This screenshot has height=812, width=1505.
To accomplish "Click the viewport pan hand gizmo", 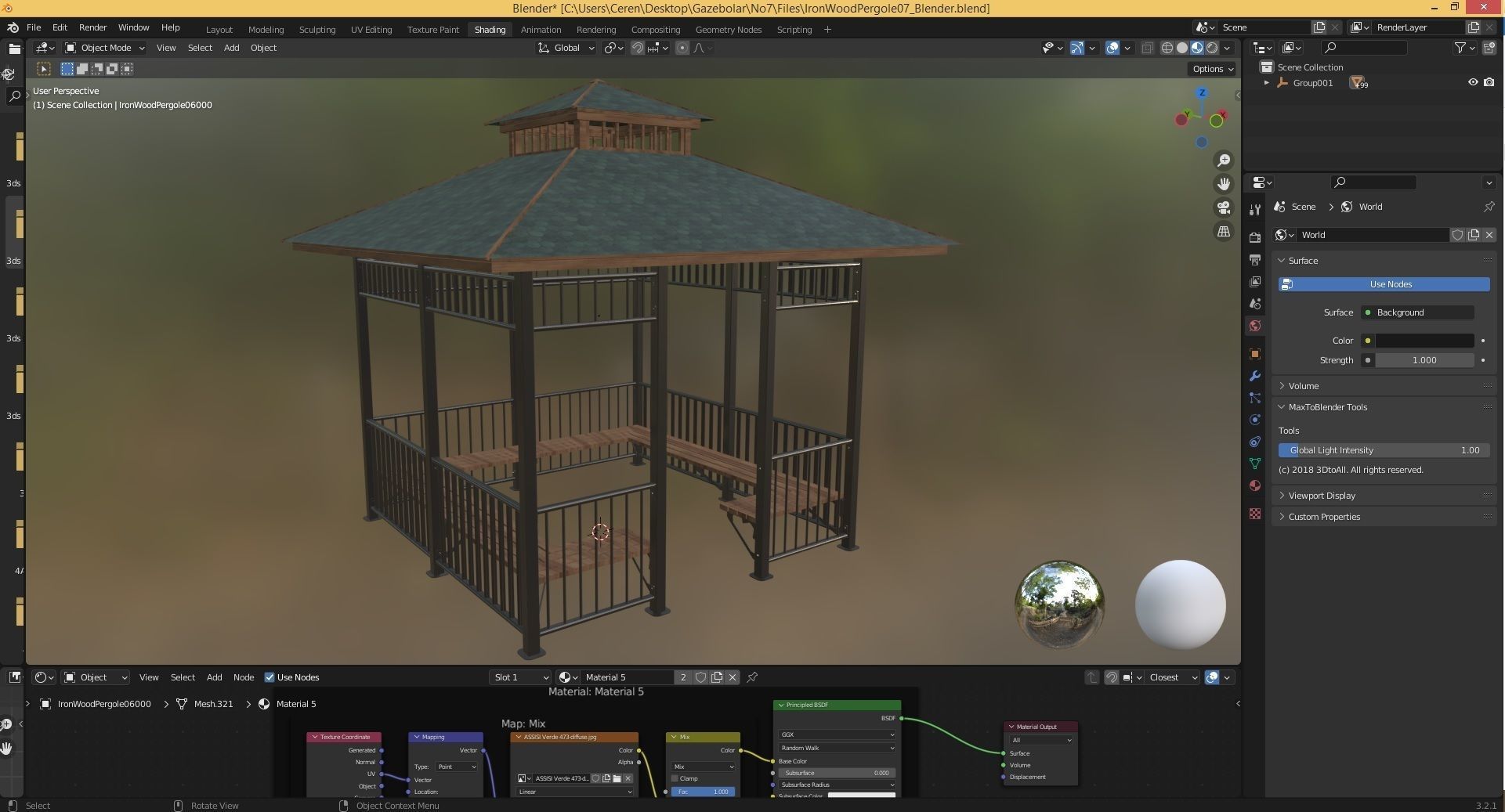I will point(1223,184).
